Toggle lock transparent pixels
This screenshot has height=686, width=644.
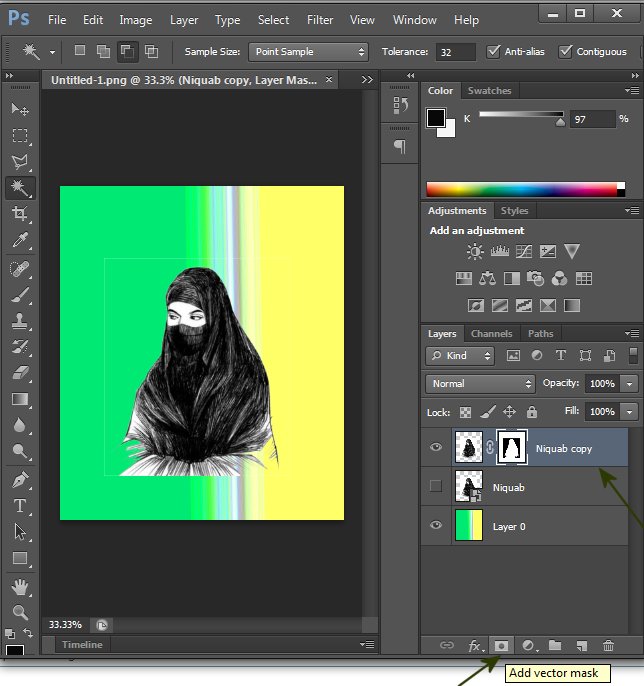[466, 412]
